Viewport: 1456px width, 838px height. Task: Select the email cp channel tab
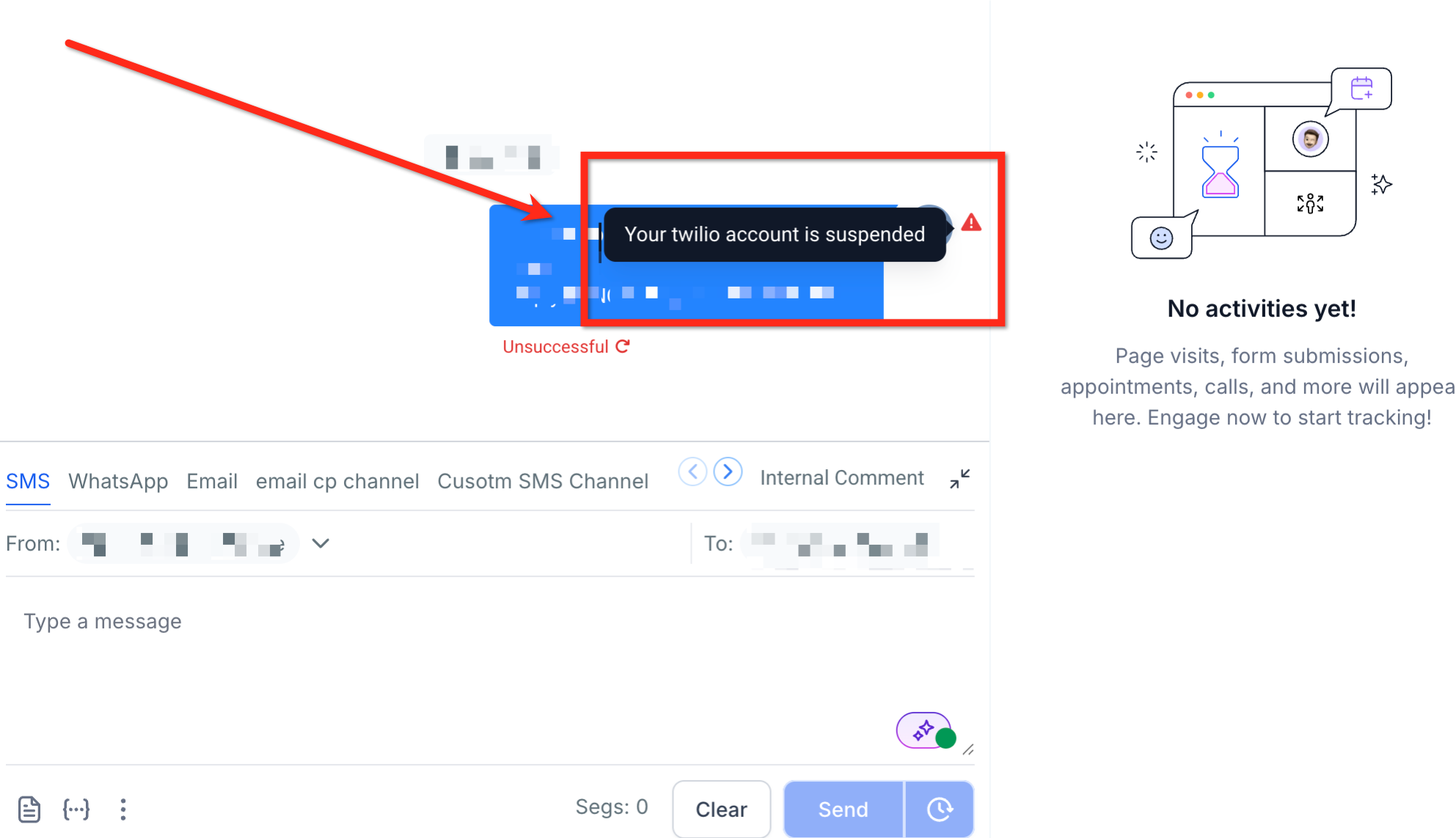(x=337, y=481)
